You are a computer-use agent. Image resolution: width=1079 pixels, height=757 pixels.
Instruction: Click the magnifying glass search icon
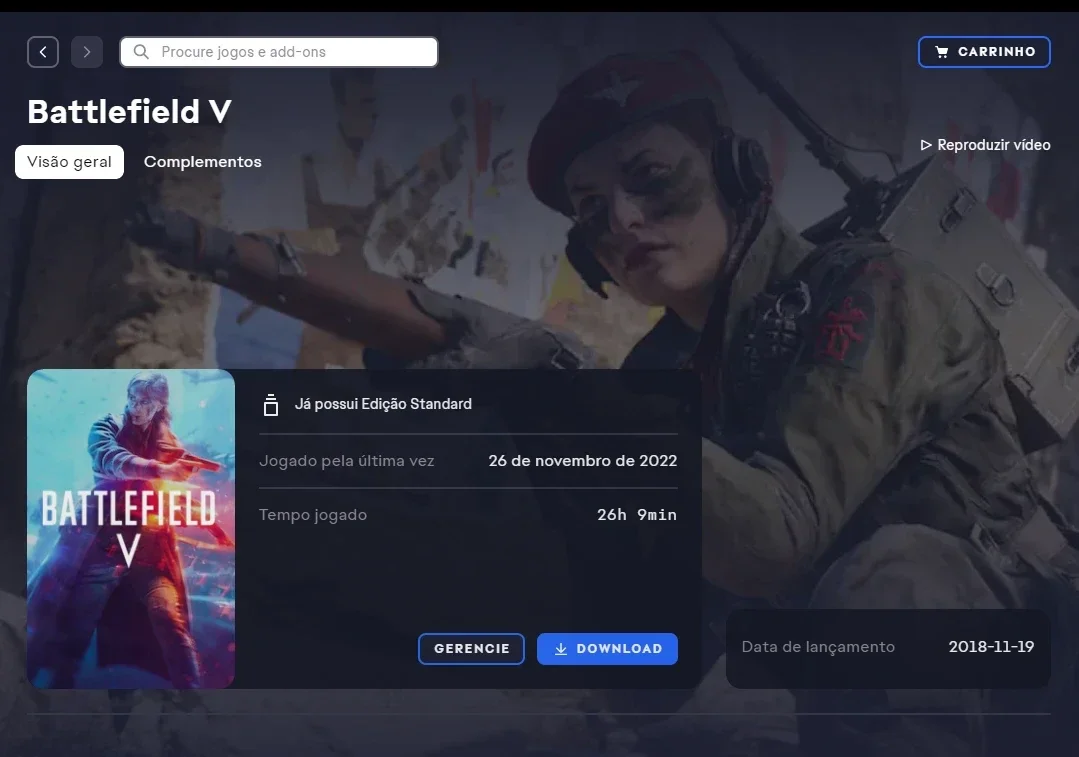pyautogui.click(x=141, y=52)
